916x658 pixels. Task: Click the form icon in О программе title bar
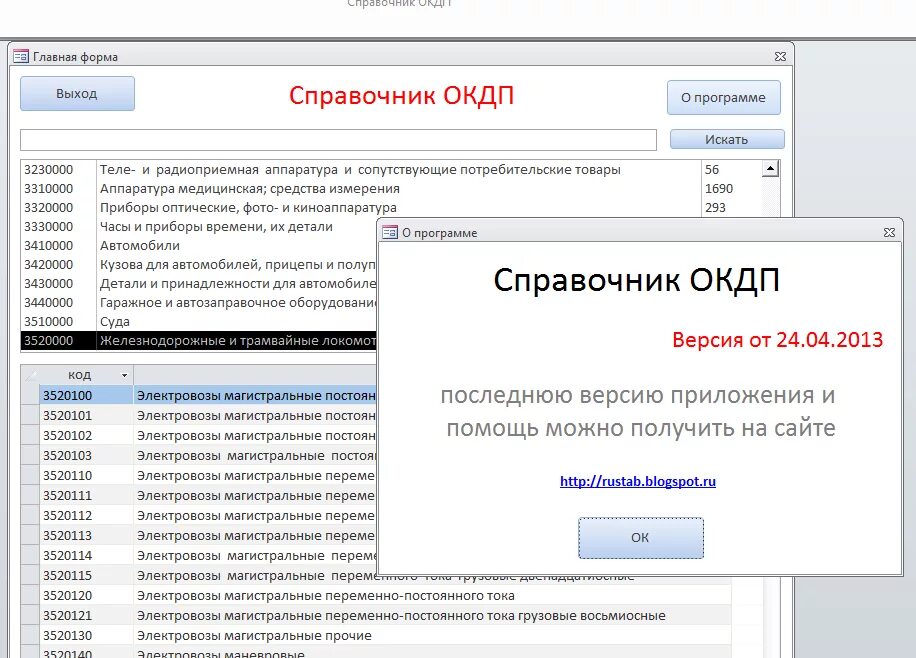390,233
